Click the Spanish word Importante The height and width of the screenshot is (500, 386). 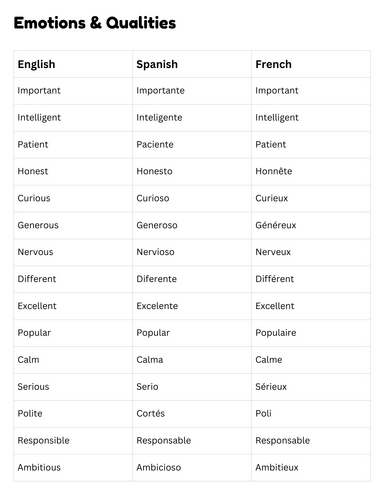pyautogui.click(x=160, y=91)
